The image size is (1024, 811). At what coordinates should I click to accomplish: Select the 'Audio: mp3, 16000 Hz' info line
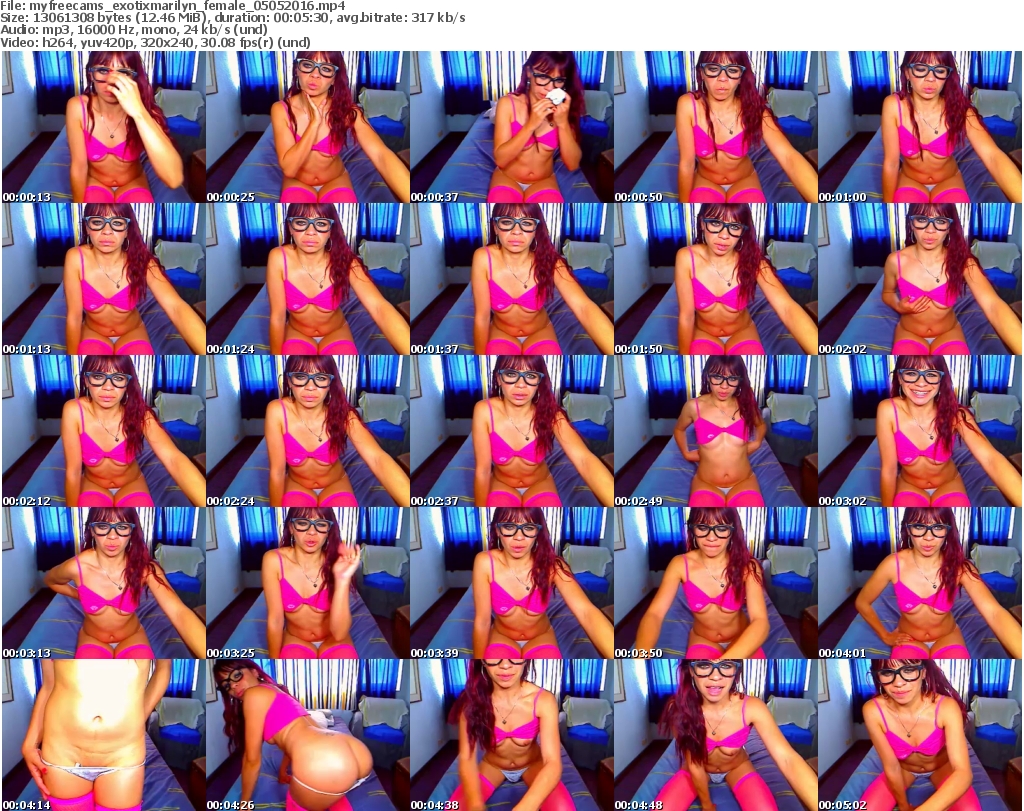(x=134, y=29)
